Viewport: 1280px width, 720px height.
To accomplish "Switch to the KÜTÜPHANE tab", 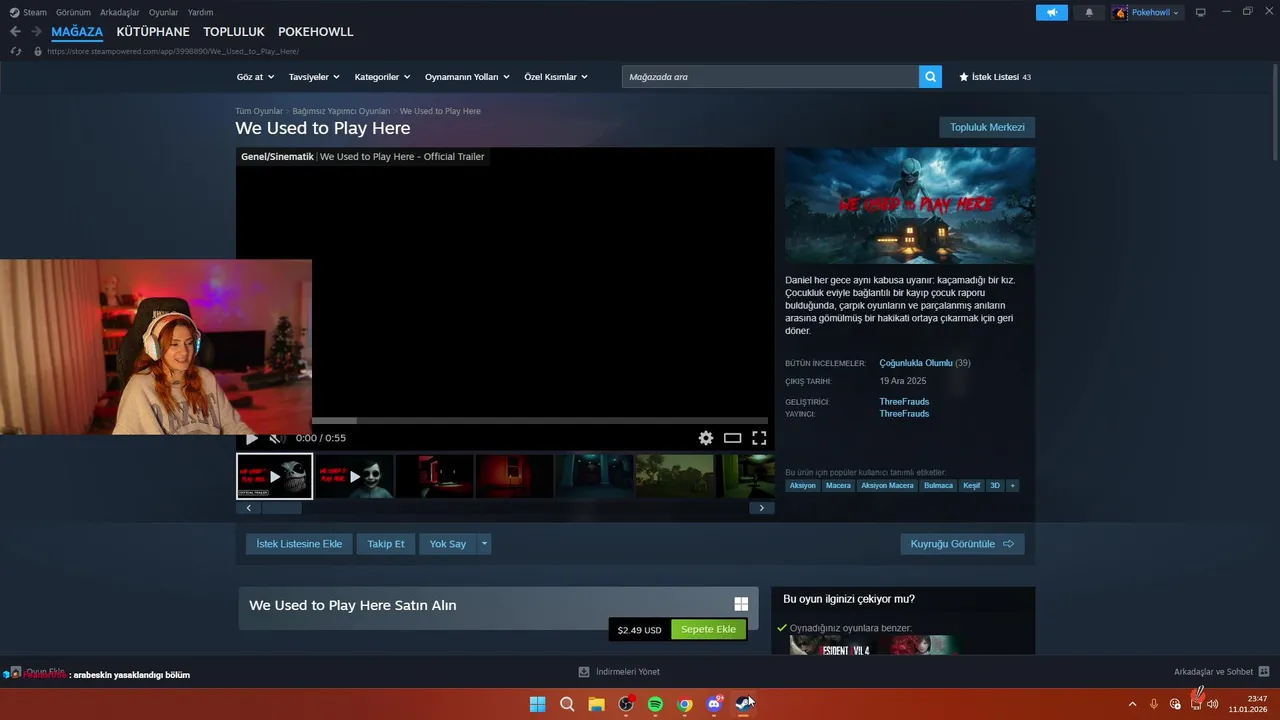I will [153, 32].
